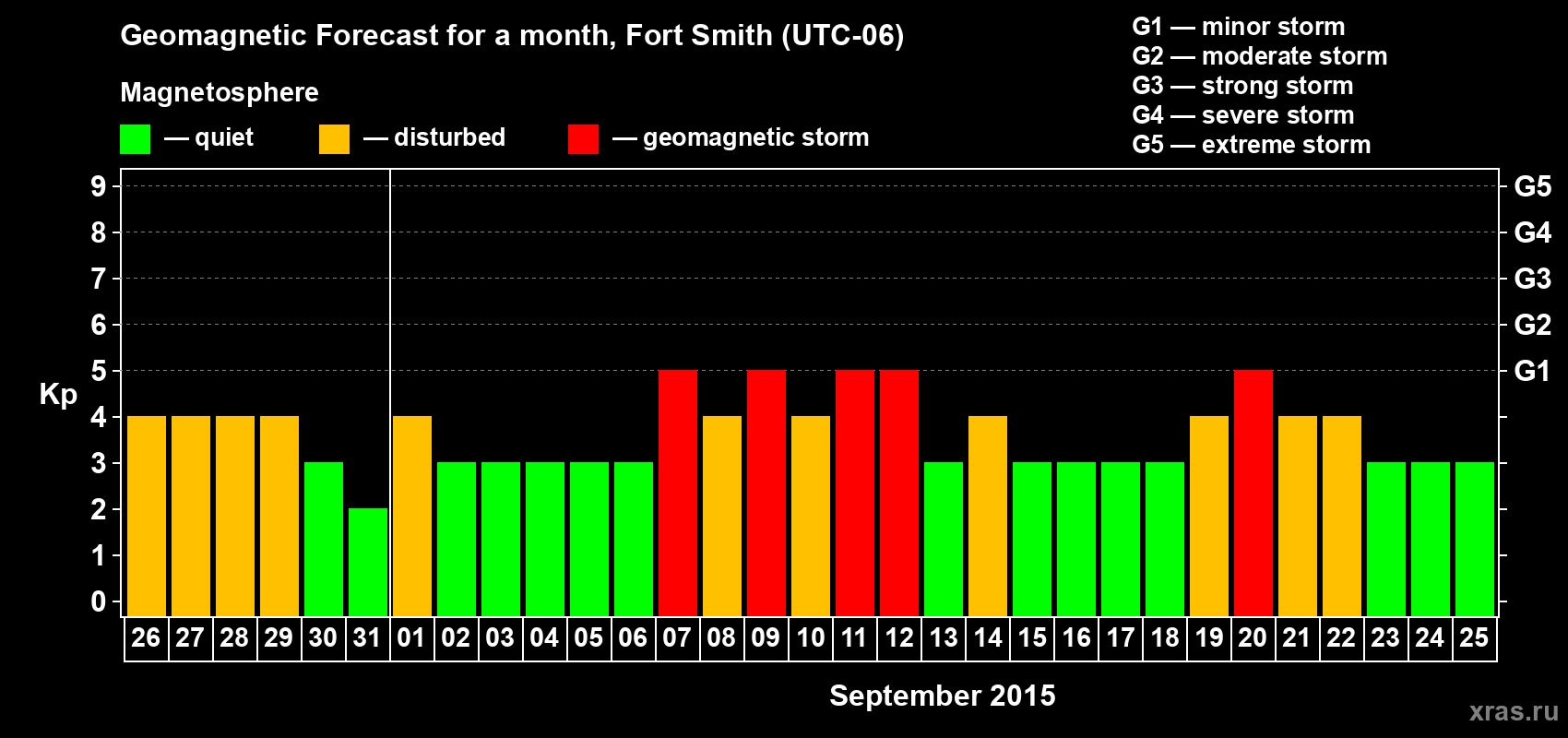Click the 'G3' right axis label
The image size is (1568, 738).
pos(1533,279)
